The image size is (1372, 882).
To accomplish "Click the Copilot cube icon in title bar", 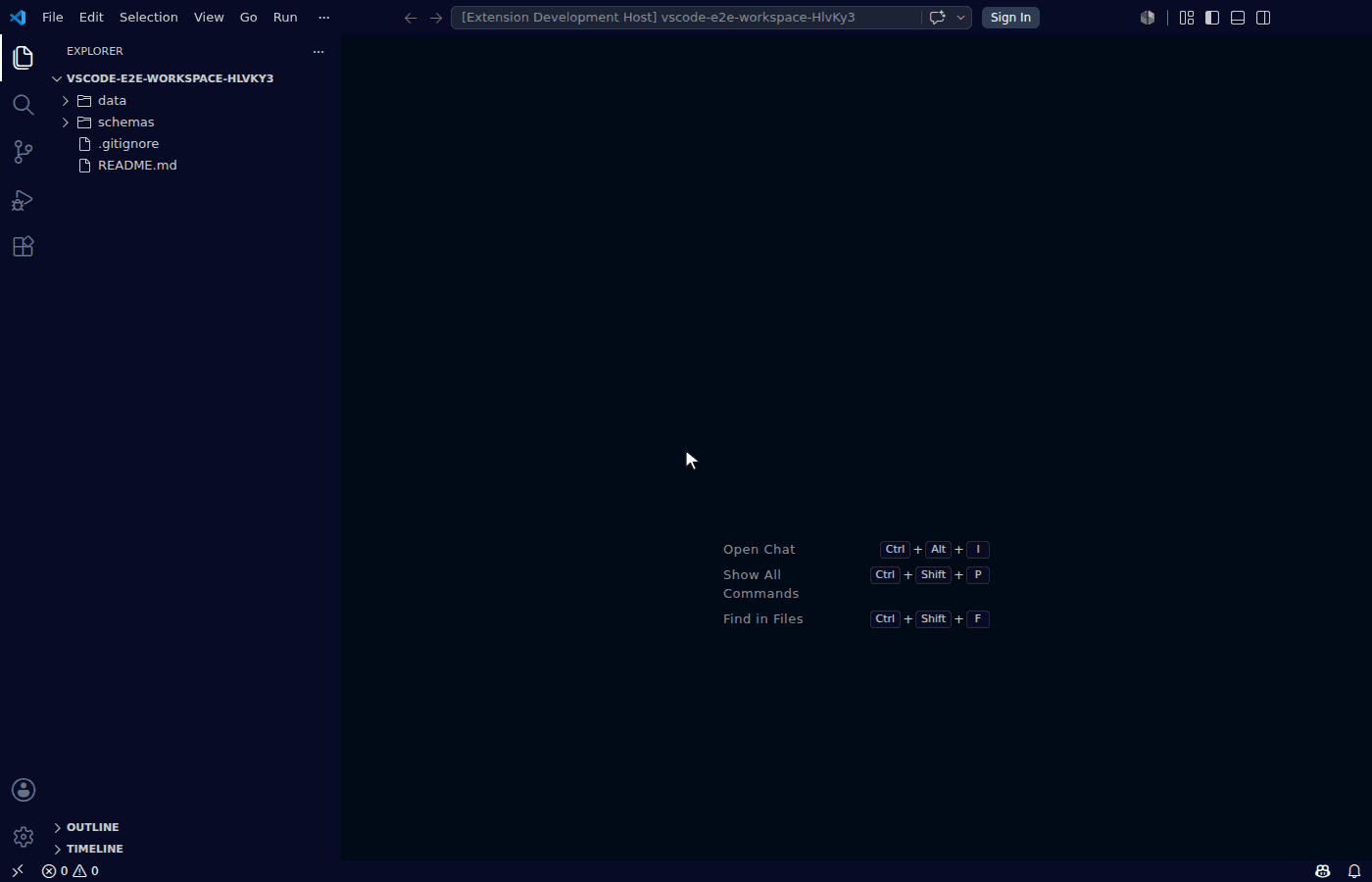I will click(1148, 18).
